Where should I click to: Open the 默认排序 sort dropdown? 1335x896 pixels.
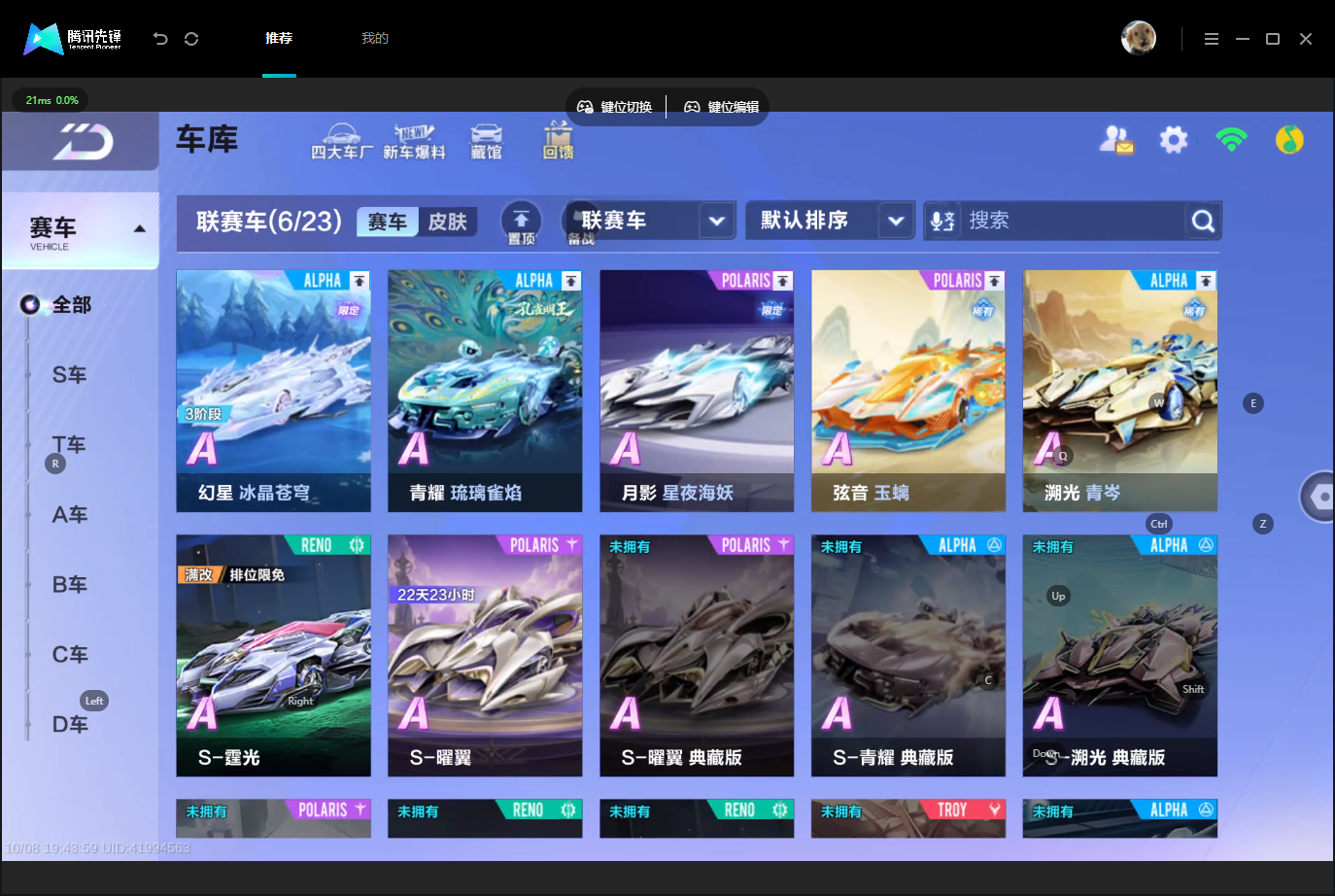coord(831,221)
